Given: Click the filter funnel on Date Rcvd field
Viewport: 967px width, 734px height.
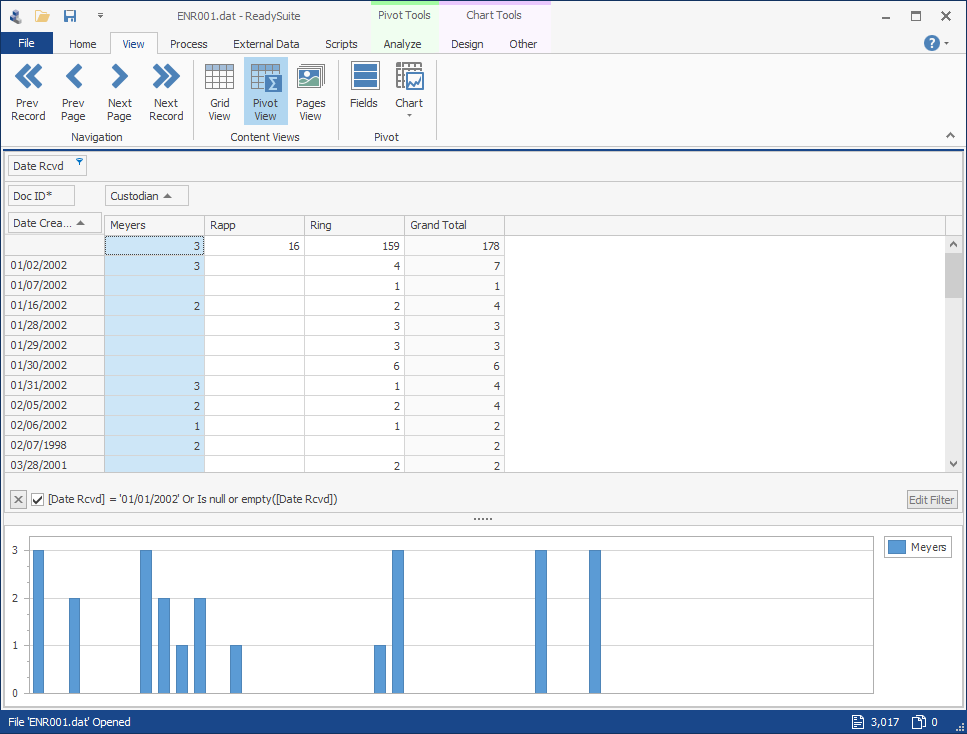Looking at the screenshot, I should pyautogui.click(x=78, y=161).
